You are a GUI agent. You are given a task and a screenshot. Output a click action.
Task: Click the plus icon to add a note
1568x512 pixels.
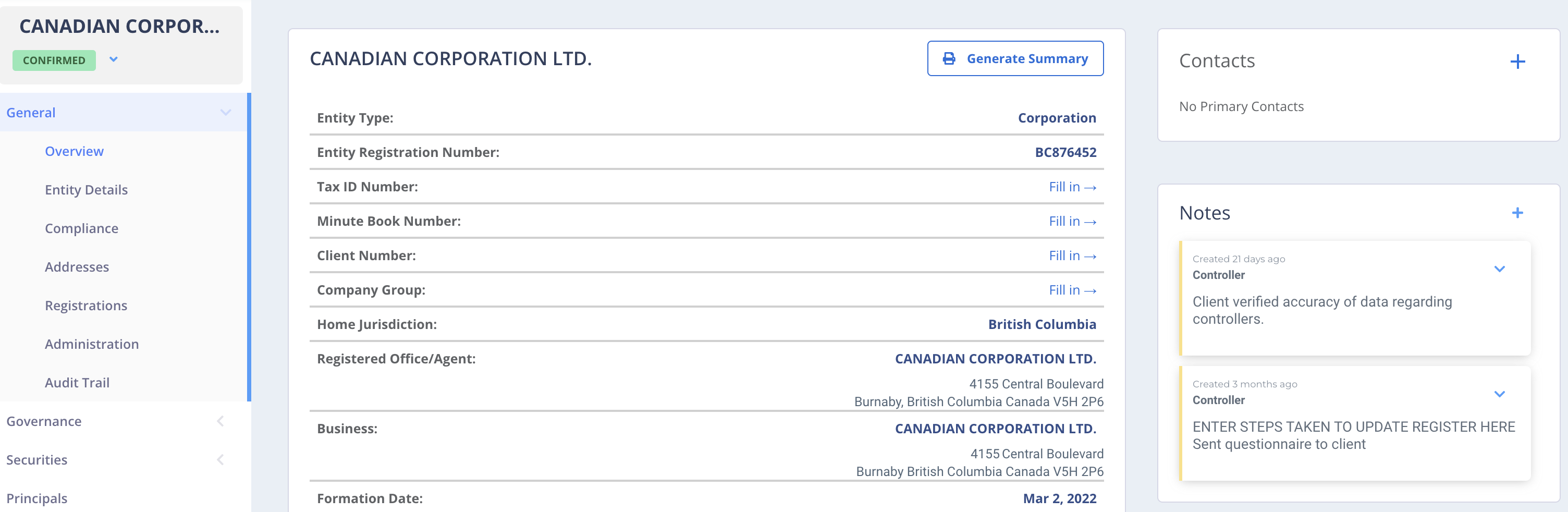click(x=1517, y=213)
